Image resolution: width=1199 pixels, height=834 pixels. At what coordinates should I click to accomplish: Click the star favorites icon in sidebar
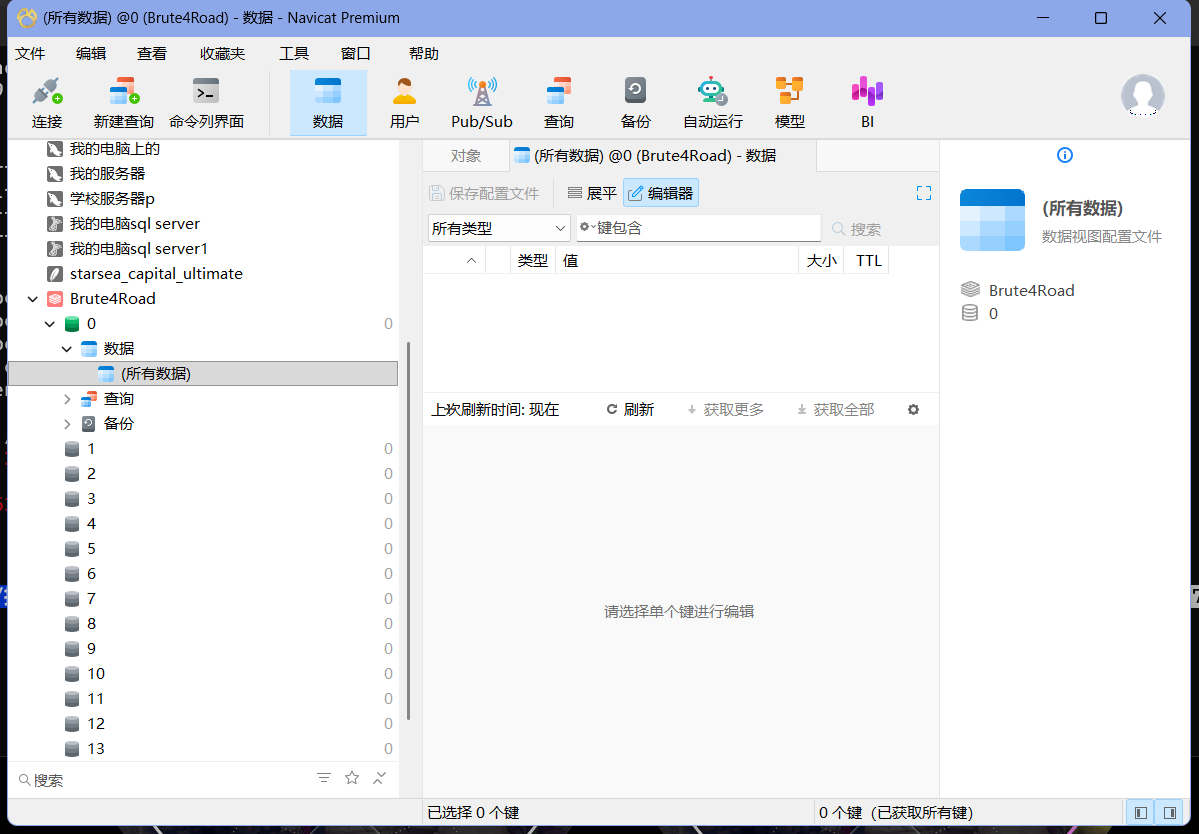point(352,778)
